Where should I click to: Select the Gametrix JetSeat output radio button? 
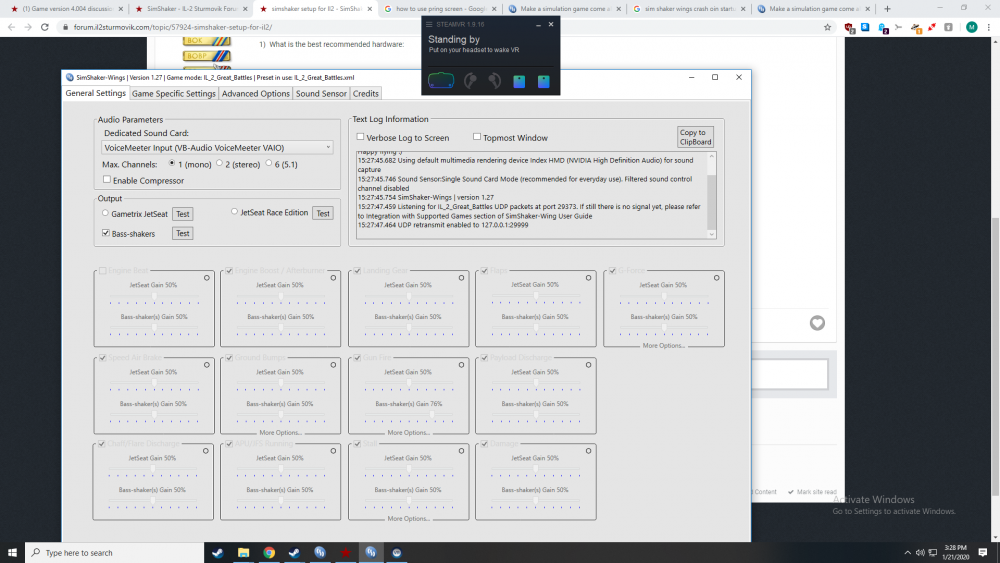click(105, 213)
